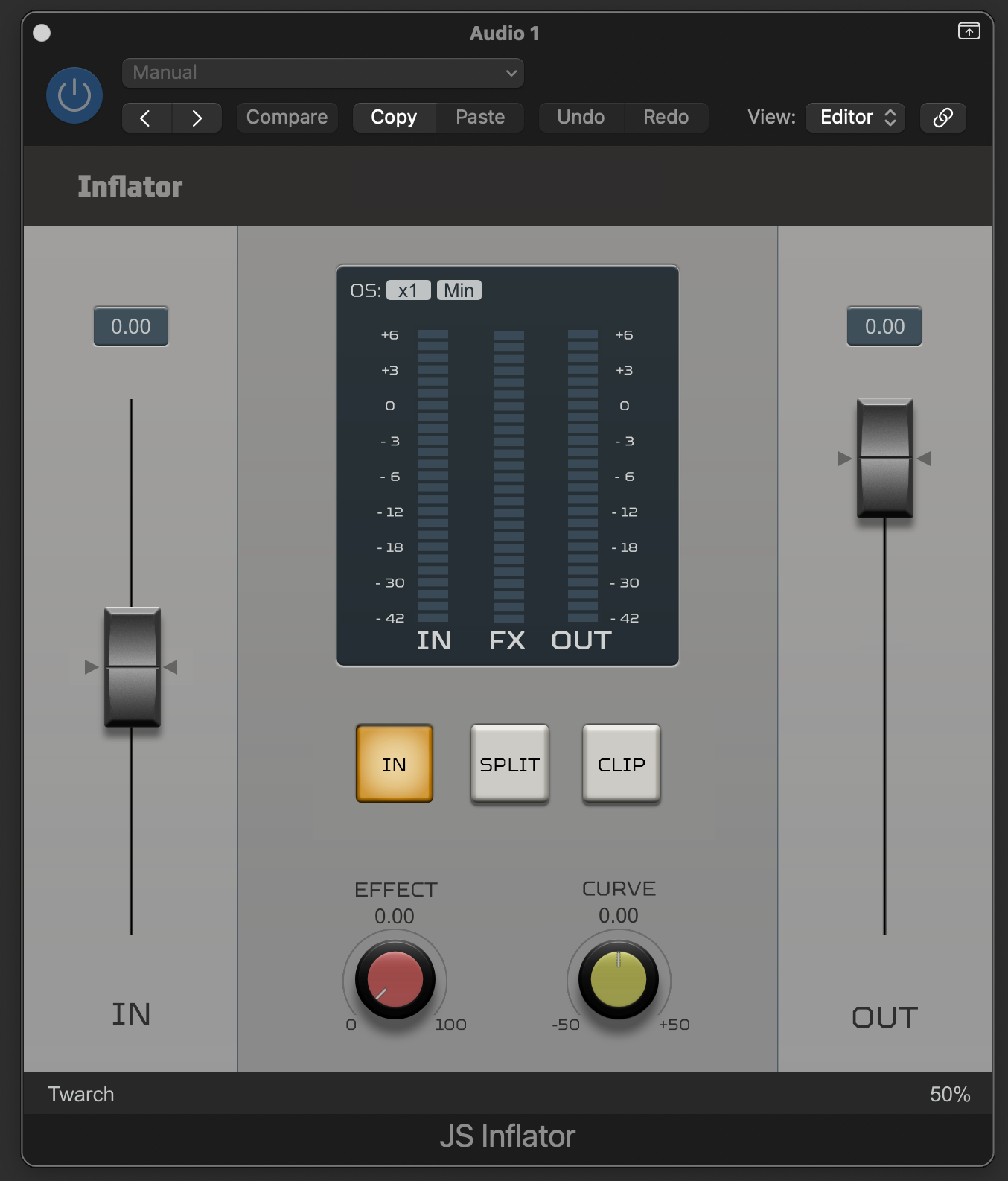The width and height of the screenshot is (1008, 1181).
Task: Enable the SPLIT band mode button
Action: coord(510,764)
